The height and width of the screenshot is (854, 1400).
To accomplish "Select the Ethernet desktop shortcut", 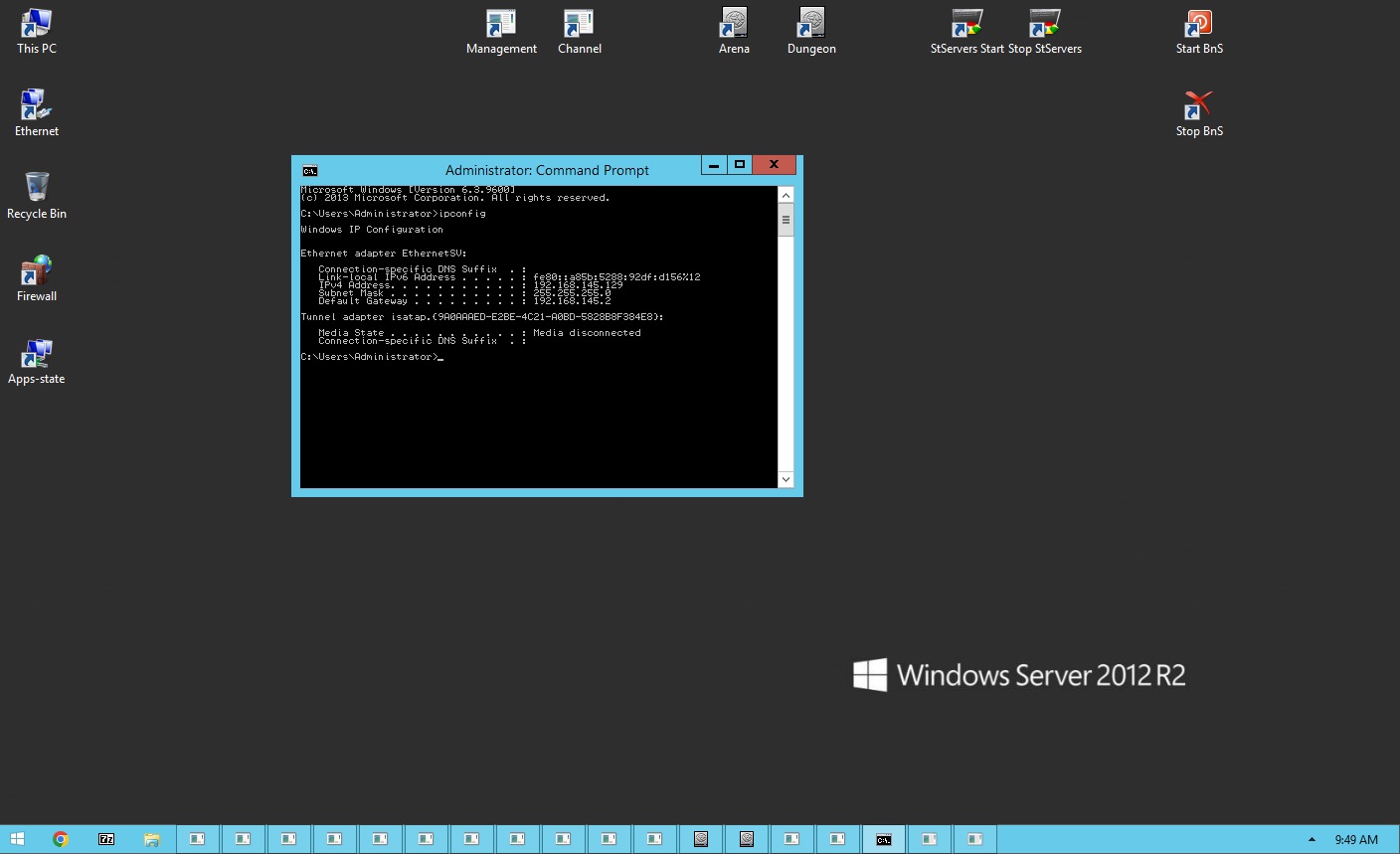I will (37, 113).
